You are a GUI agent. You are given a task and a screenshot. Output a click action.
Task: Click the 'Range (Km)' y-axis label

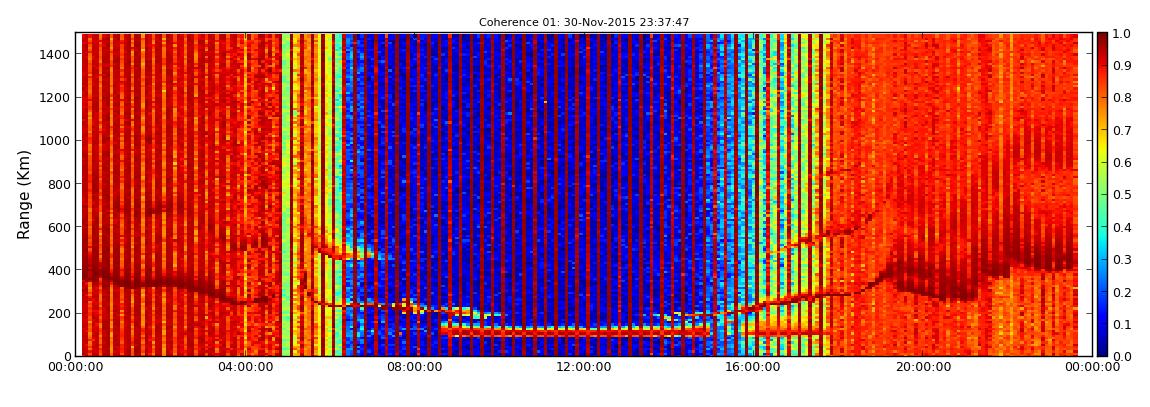point(24,194)
